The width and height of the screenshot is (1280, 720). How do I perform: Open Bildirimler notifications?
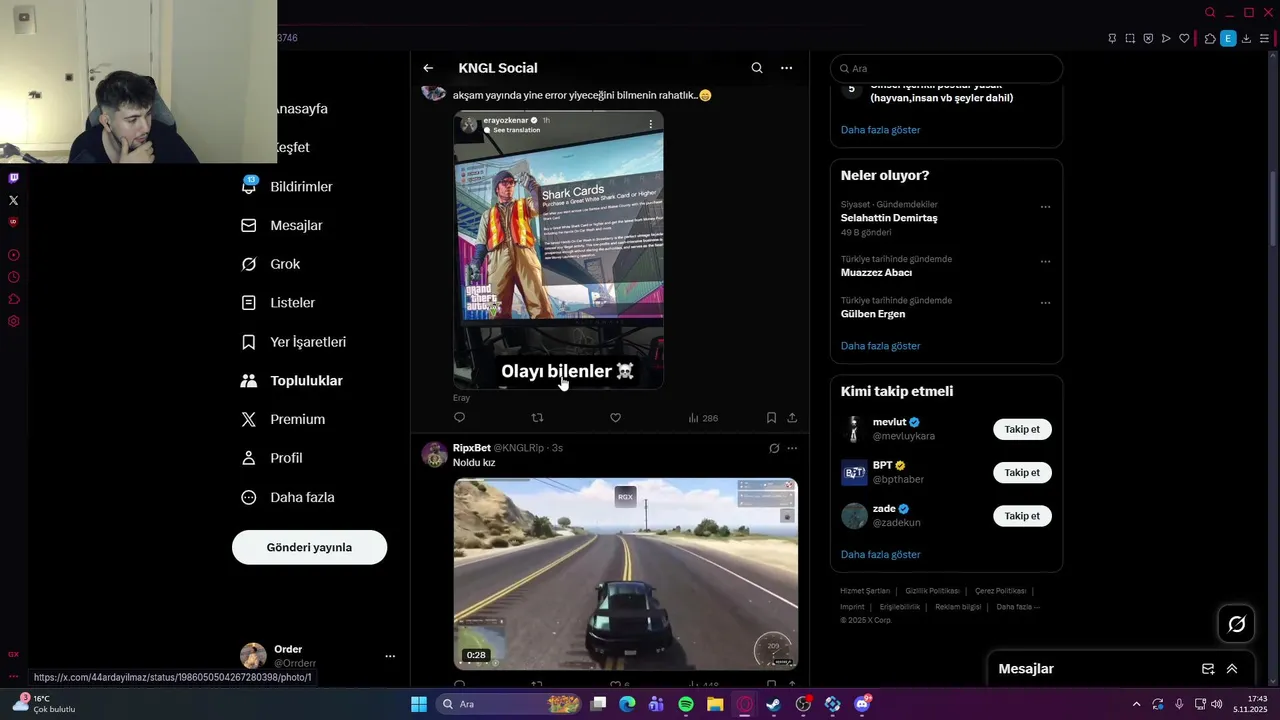tap(287, 187)
